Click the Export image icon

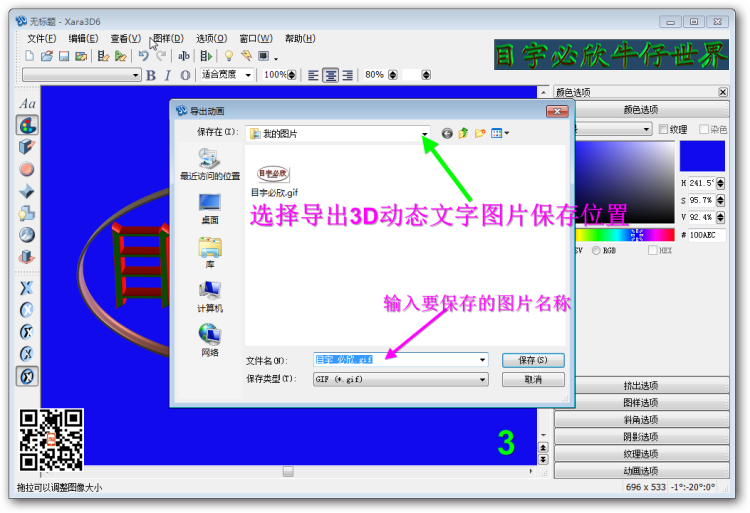click(x=81, y=56)
